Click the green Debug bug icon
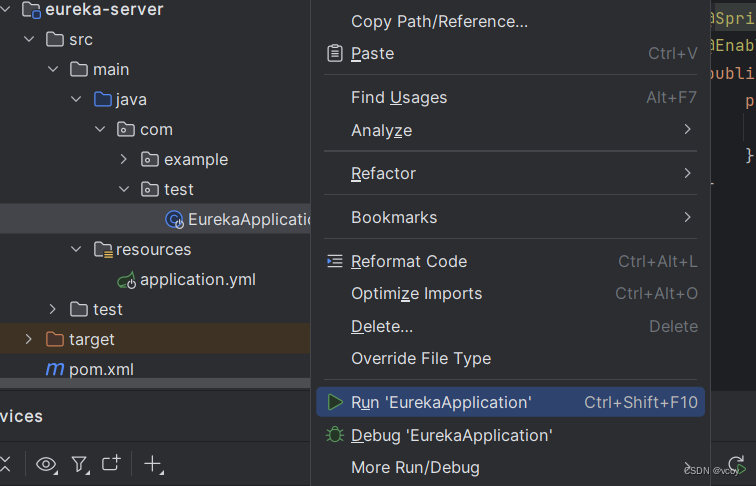 (335, 435)
